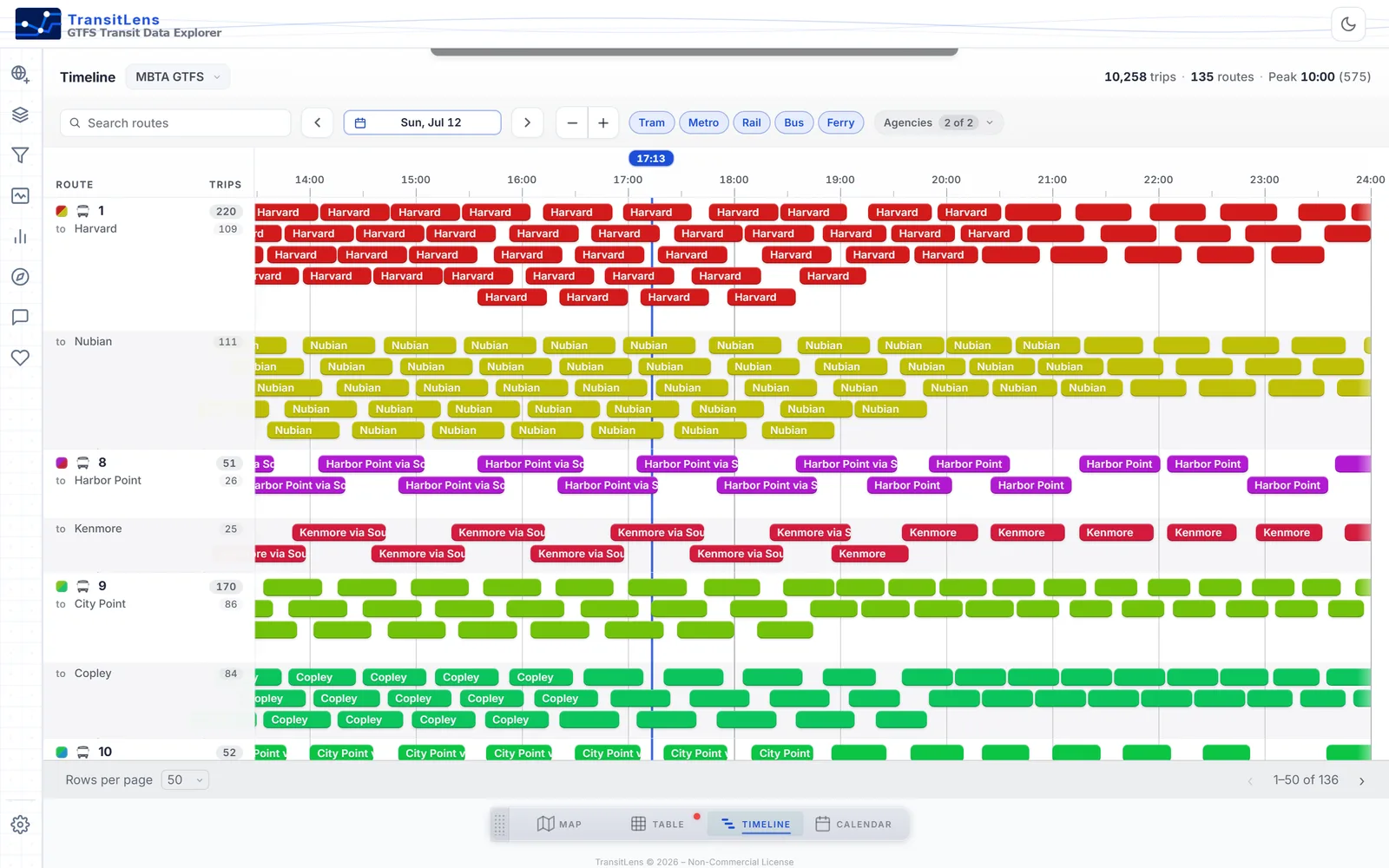Click the 17:13 current time marker

coord(651,158)
